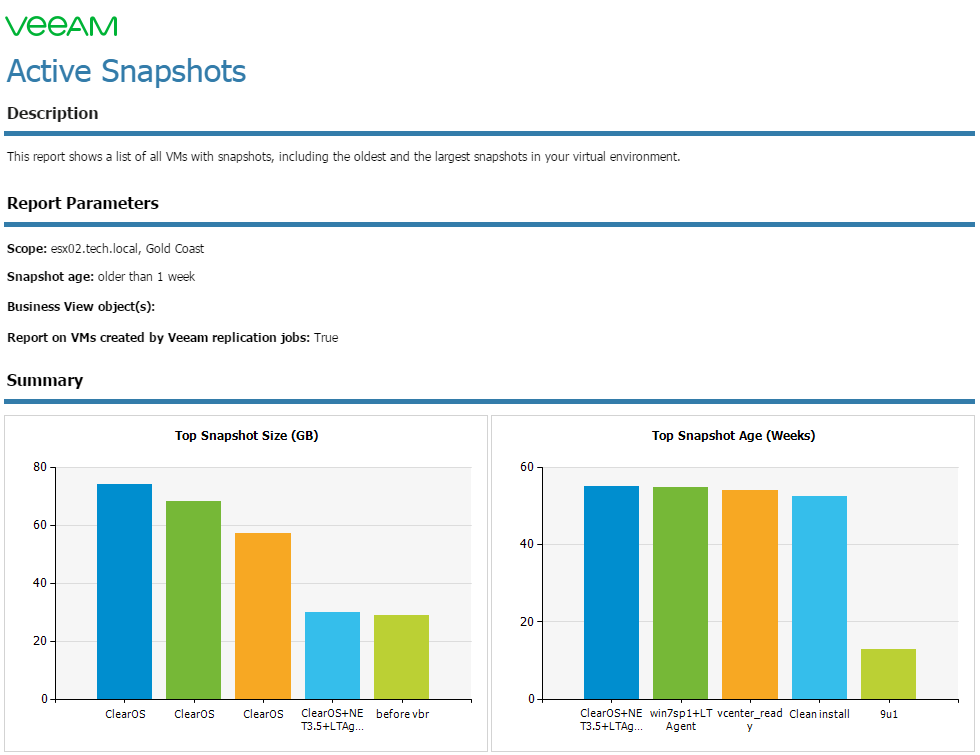
Task: Click the Top Snapshot Size (GB) chart title
Action: coord(246,436)
